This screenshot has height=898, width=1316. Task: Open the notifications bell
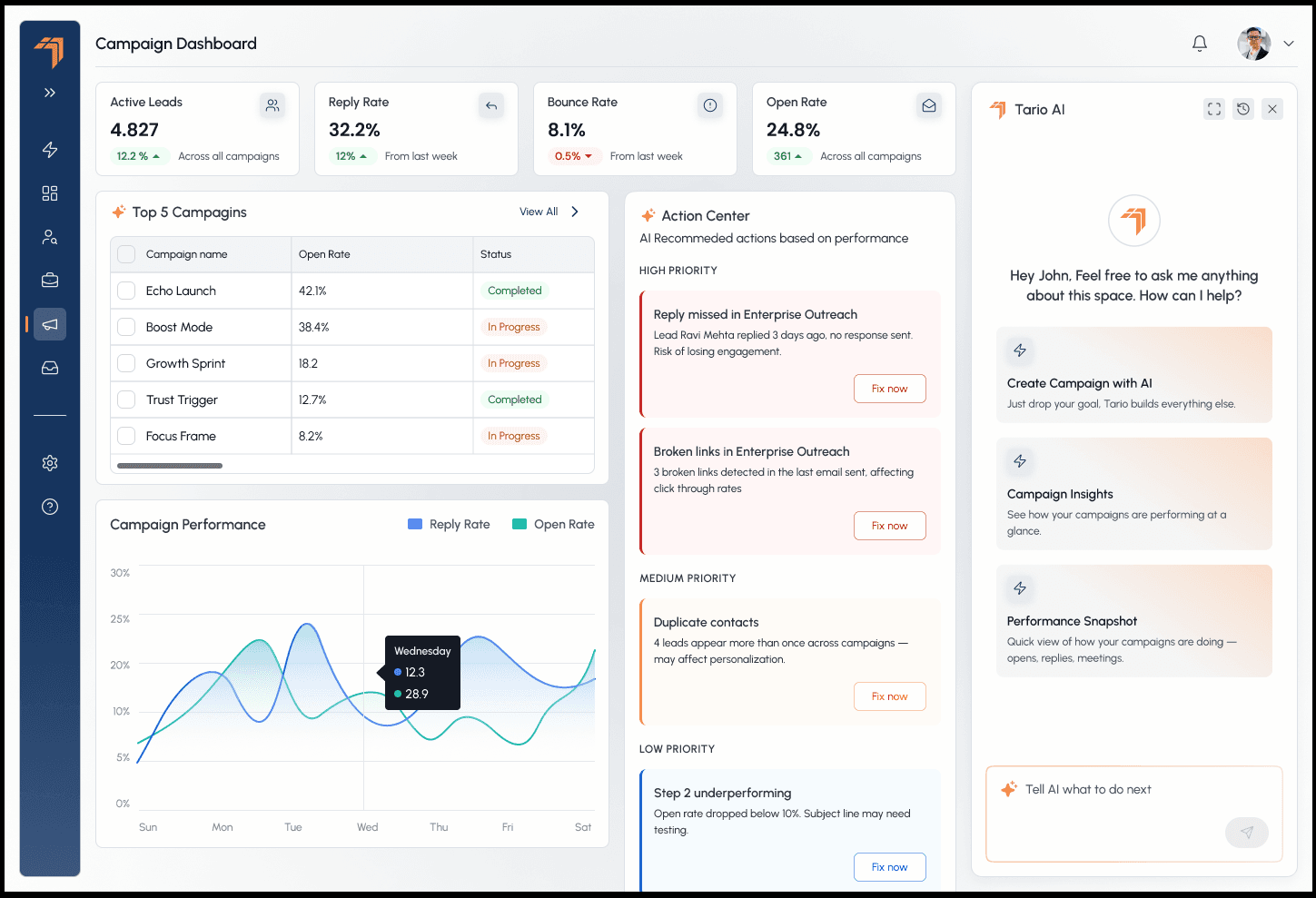coord(1199,43)
